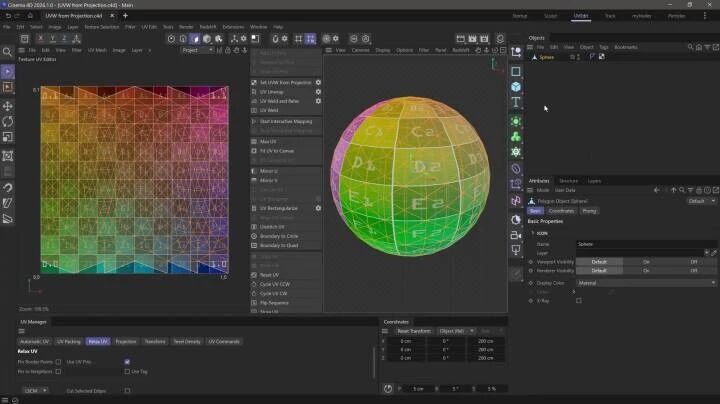Enable the X-Ray checkbox

(x=578, y=300)
